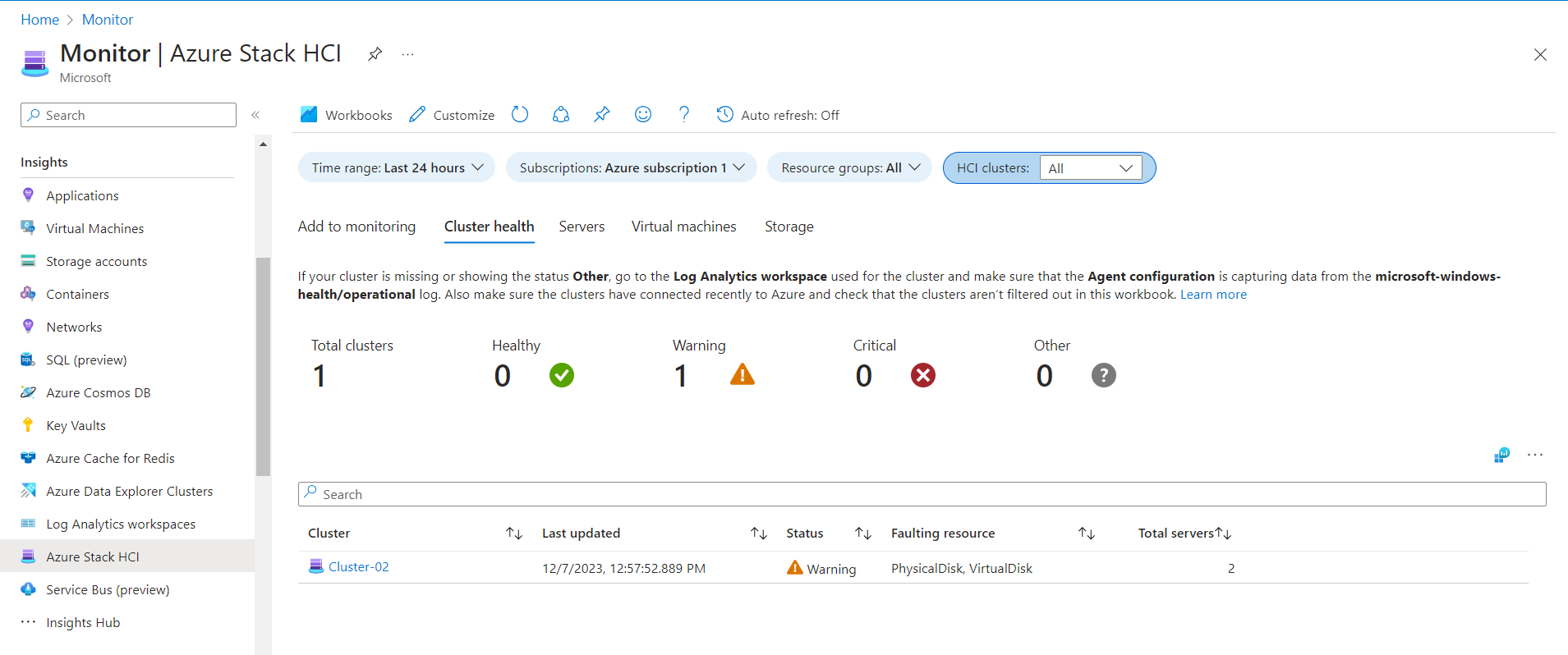Image resolution: width=1568 pixels, height=655 pixels.
Task: Expand Subscriptions dropdown filter
Action: 632,167
